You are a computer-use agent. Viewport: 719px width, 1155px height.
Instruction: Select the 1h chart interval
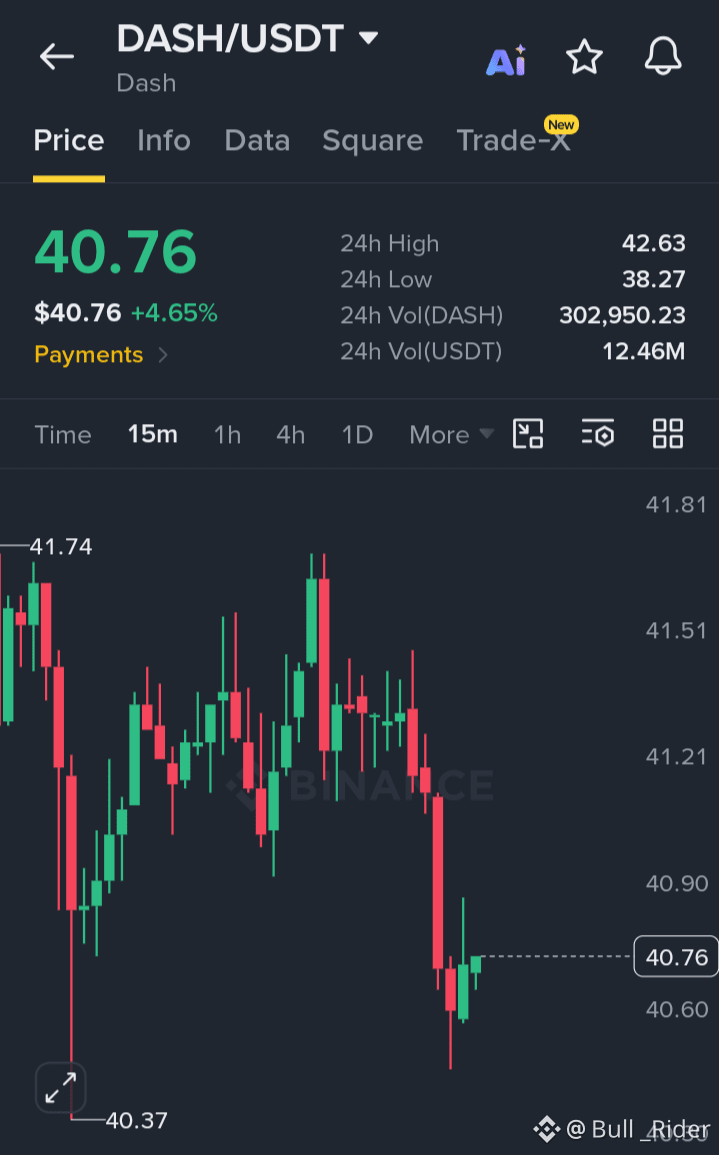(228, 435)
